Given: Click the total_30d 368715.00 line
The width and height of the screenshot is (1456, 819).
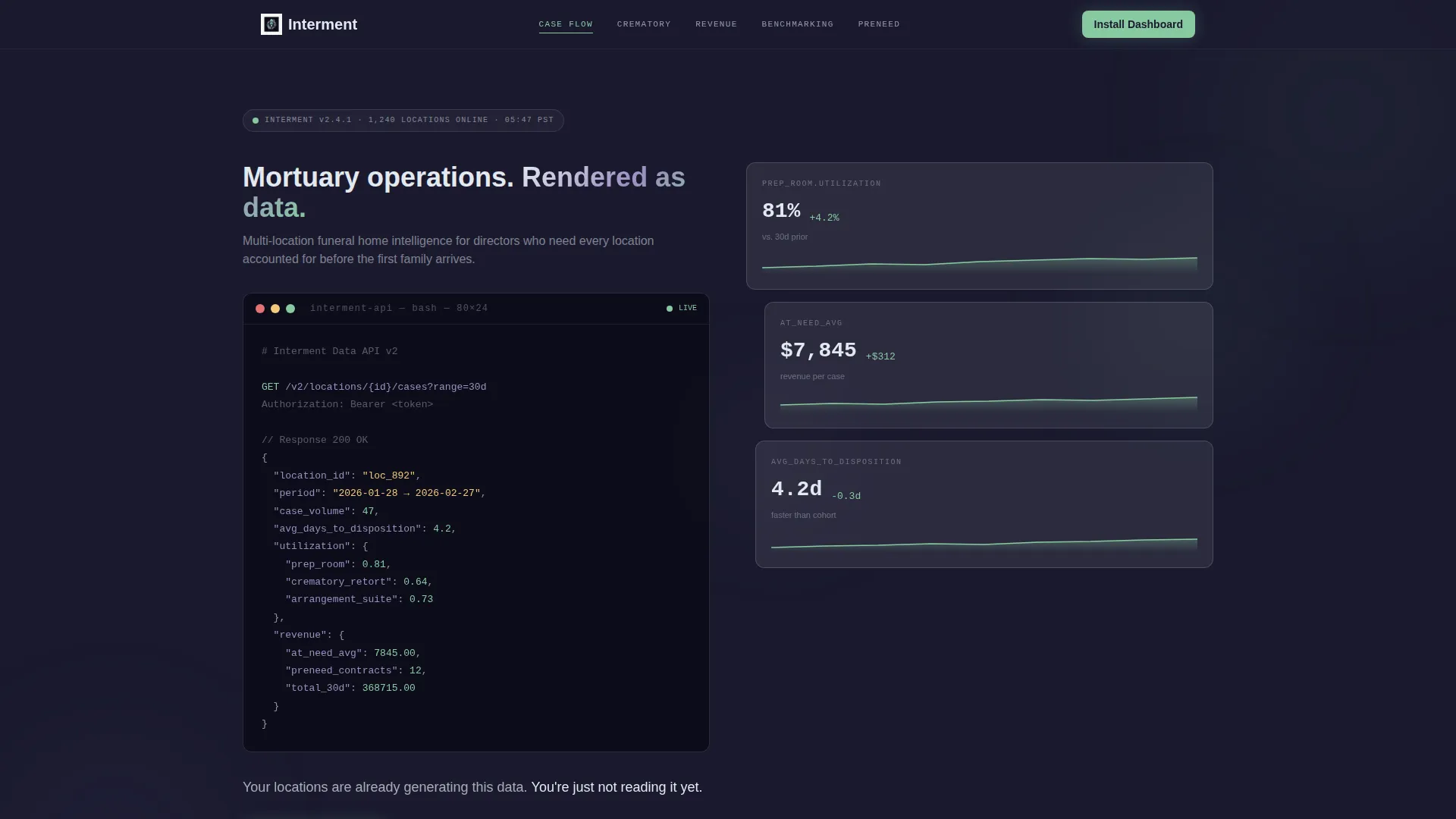Looking at the screenshot, I should tap(350, 688).
